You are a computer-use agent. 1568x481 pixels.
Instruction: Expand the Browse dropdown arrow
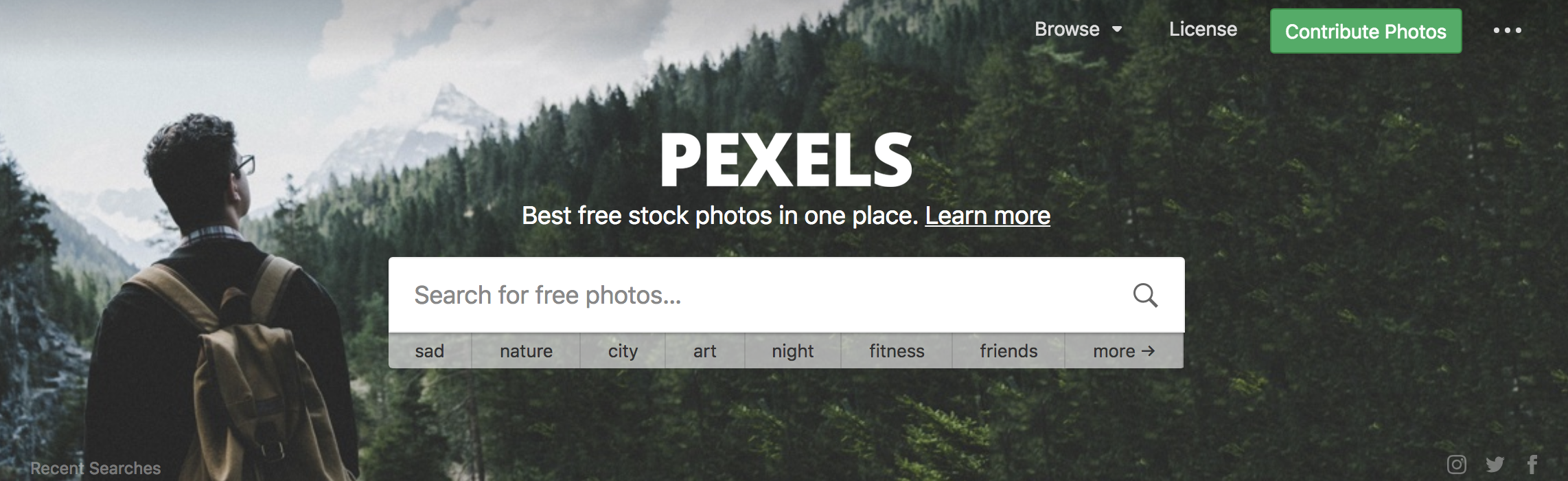pyautogui.click(x=1117, y=30)
